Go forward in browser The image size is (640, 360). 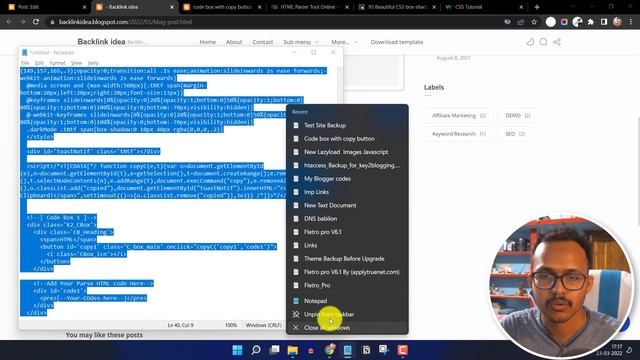pyautogui.click(x=22, y=22)
